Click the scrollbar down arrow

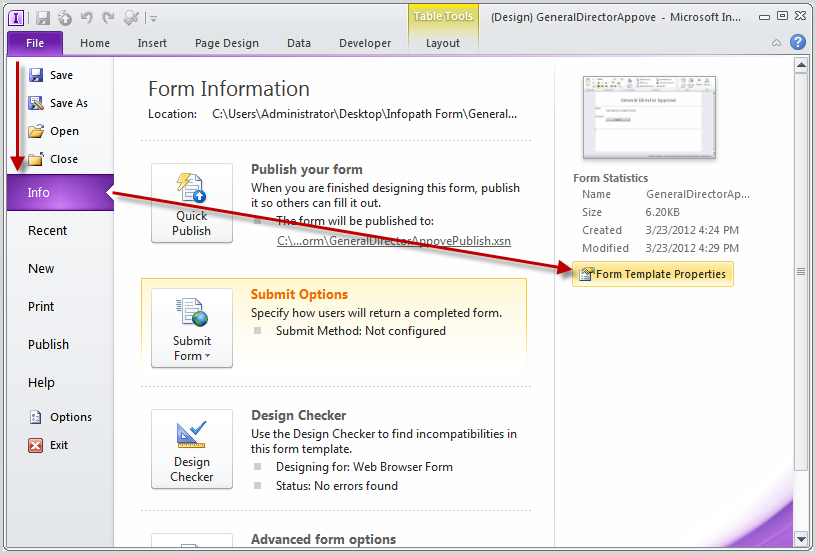(x=800, y=539)
